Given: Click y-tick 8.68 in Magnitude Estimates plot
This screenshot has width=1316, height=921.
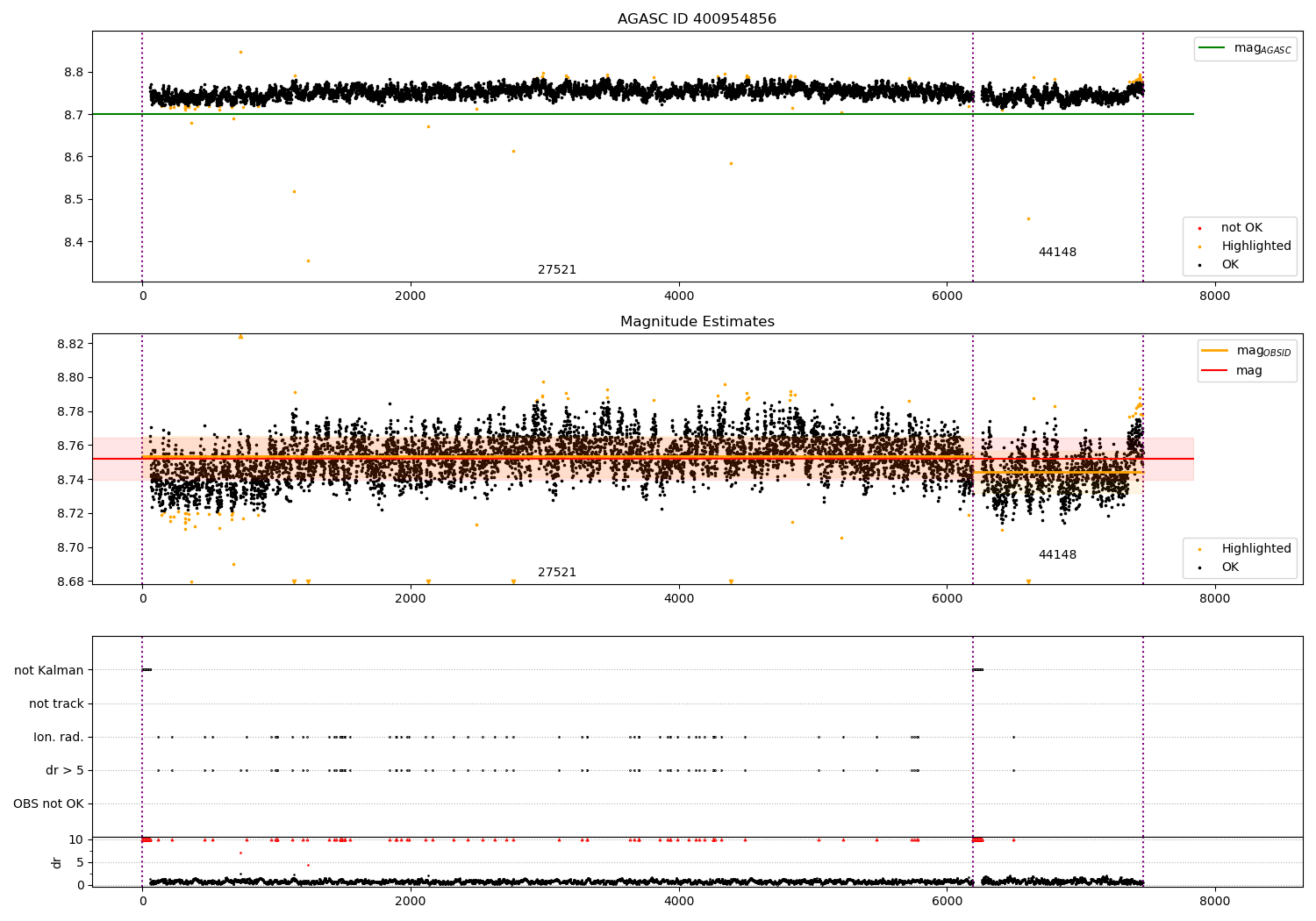Looking at the screenshot, I should point(70,582).
